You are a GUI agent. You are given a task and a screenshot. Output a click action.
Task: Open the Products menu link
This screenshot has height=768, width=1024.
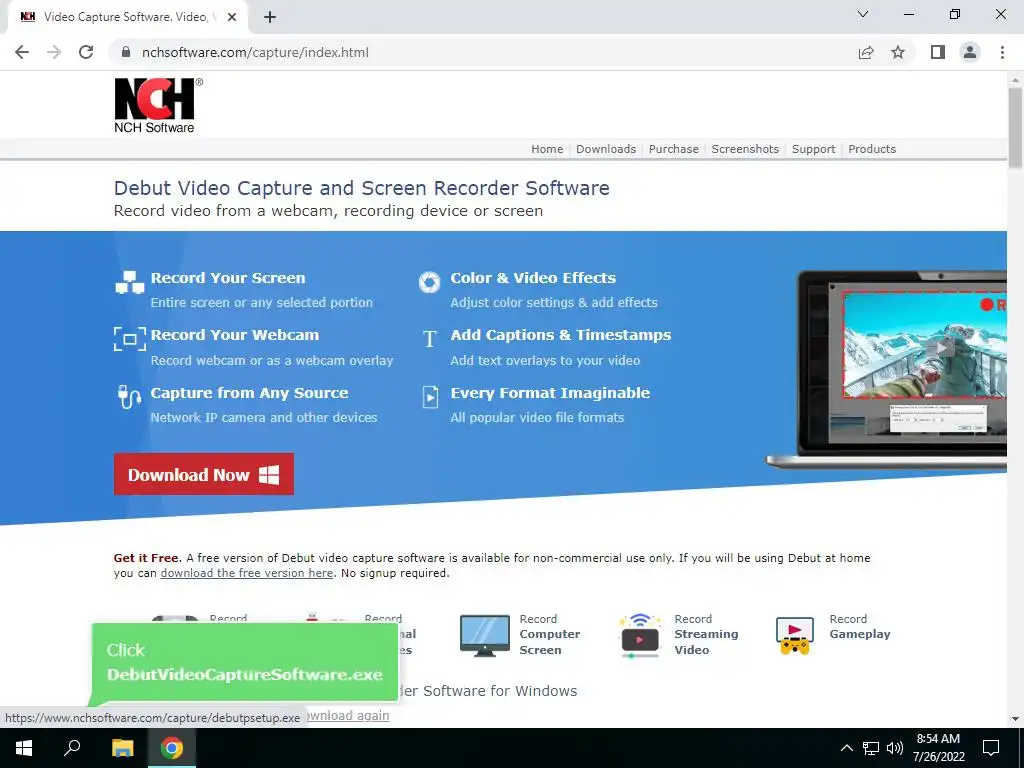(872, 149)
